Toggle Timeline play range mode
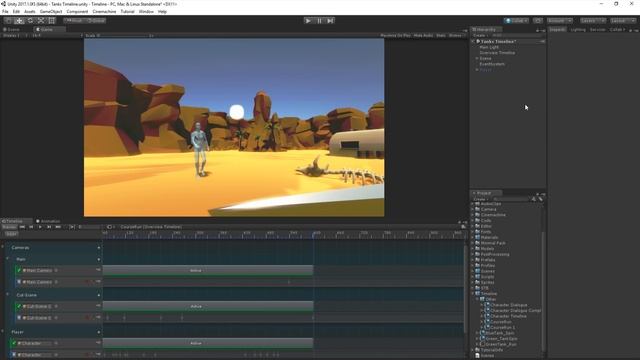Screen dimensions: 640x360 72,227
